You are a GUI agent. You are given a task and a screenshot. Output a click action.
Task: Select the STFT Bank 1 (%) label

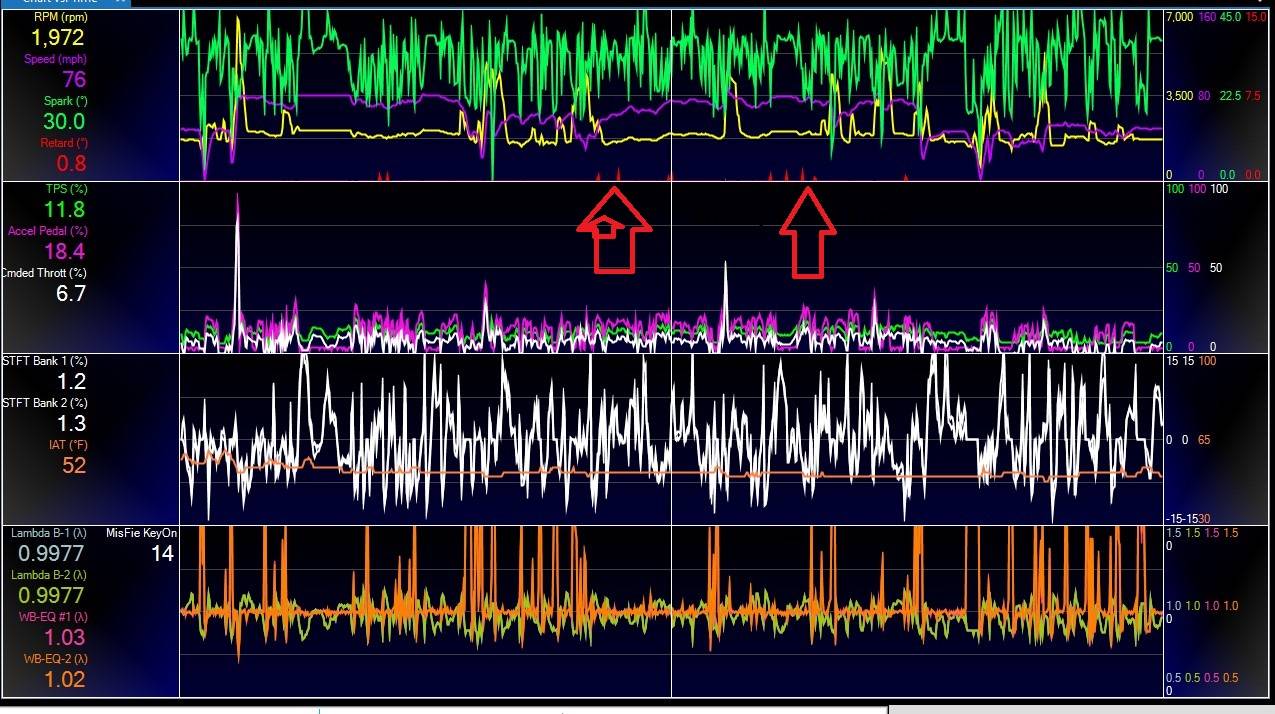point(45,361)
